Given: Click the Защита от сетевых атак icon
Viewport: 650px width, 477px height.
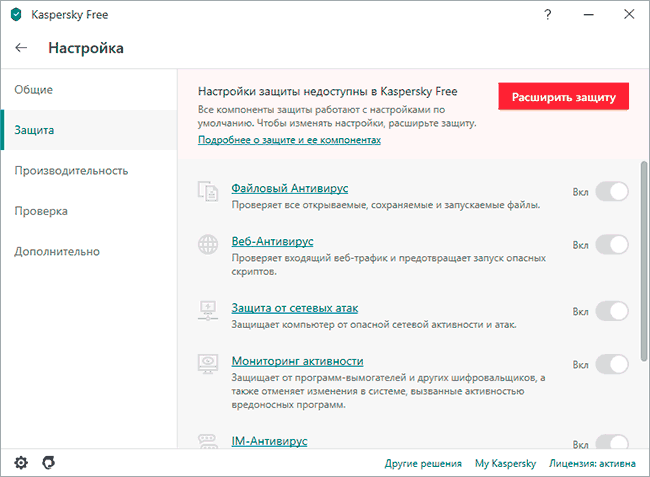Looking at the screenshot, I should coord(208,311).
